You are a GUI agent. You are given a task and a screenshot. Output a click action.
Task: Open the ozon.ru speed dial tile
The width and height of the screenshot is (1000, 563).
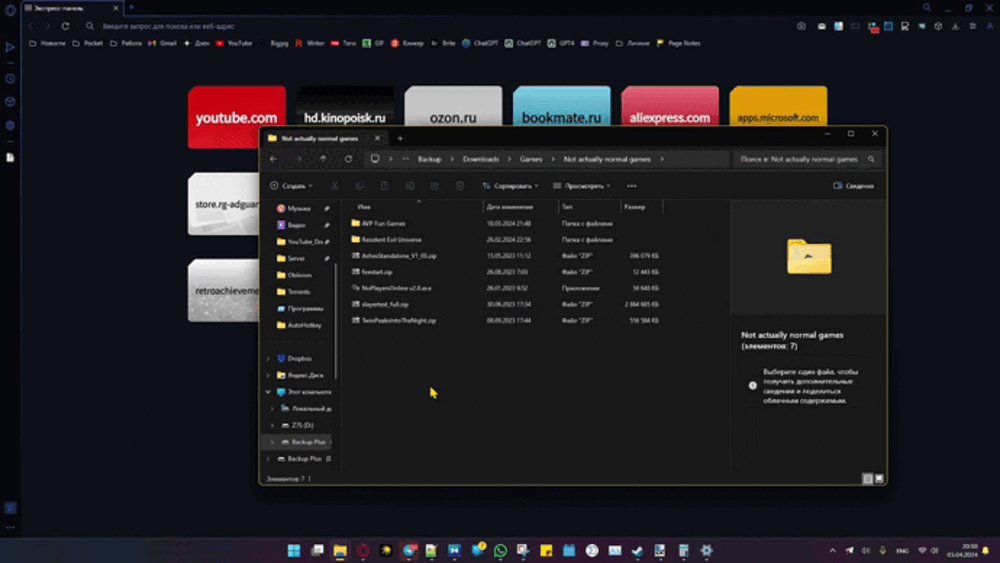pyautogui.click(x=453, y=106)
